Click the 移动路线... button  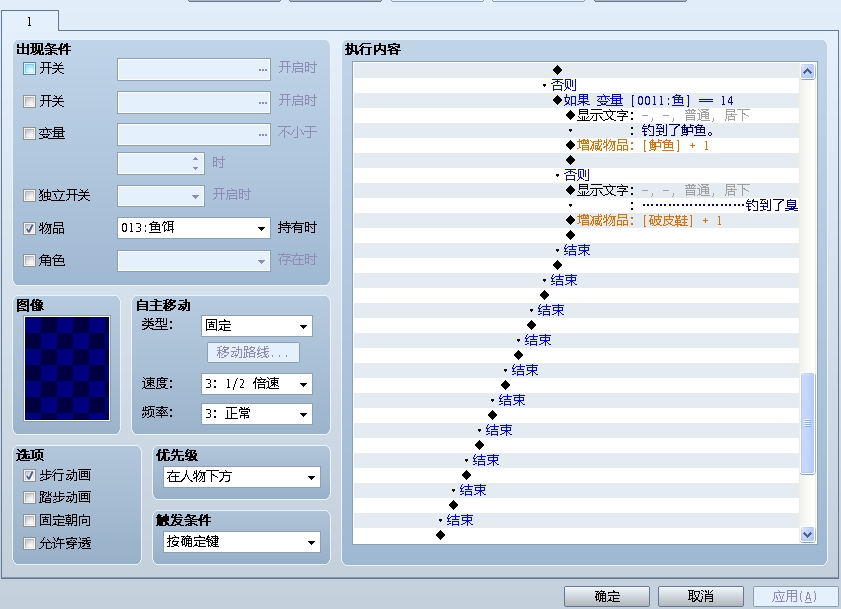(253, 353)
